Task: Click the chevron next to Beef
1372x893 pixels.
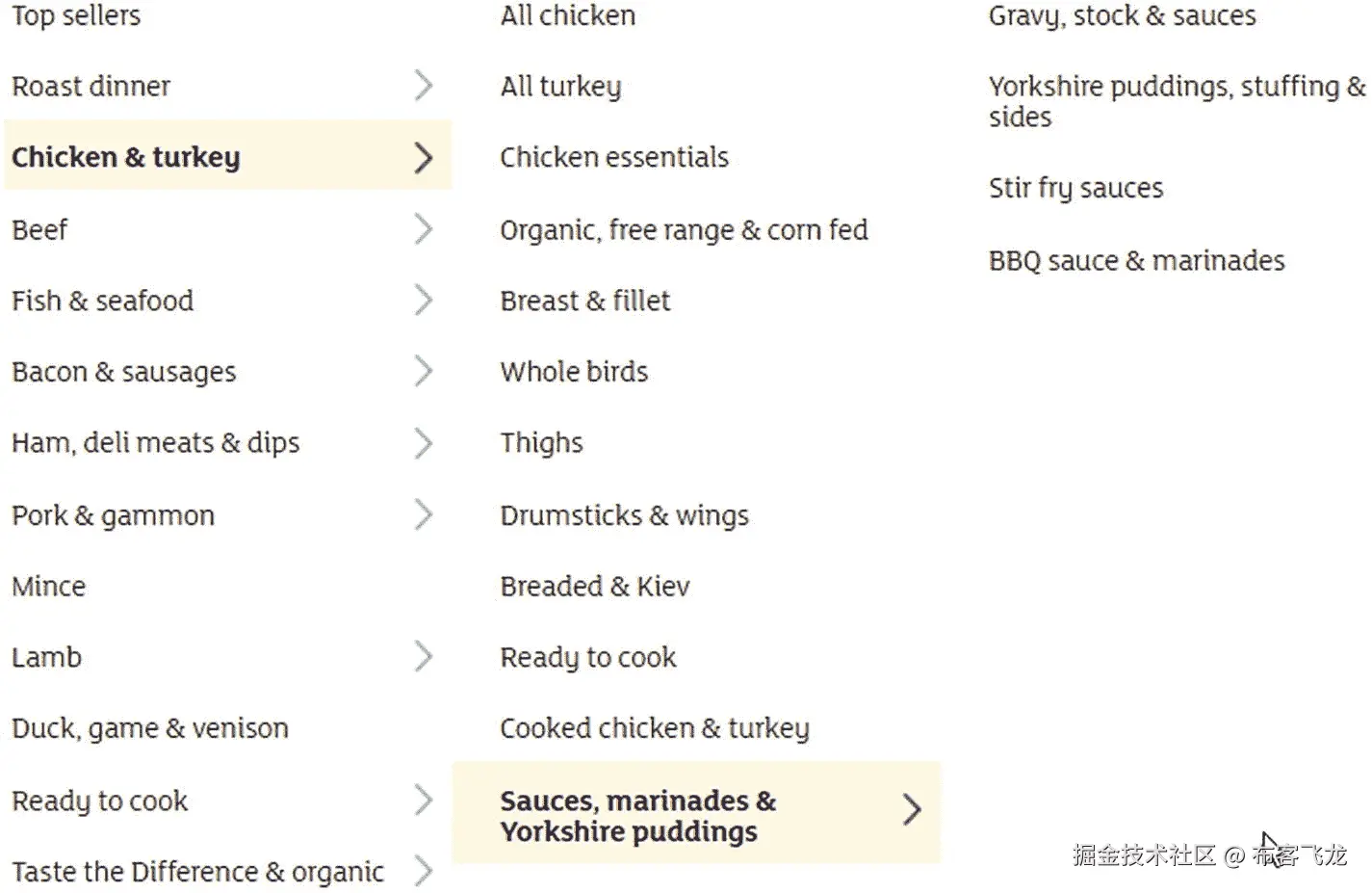Action: [423, 229]
